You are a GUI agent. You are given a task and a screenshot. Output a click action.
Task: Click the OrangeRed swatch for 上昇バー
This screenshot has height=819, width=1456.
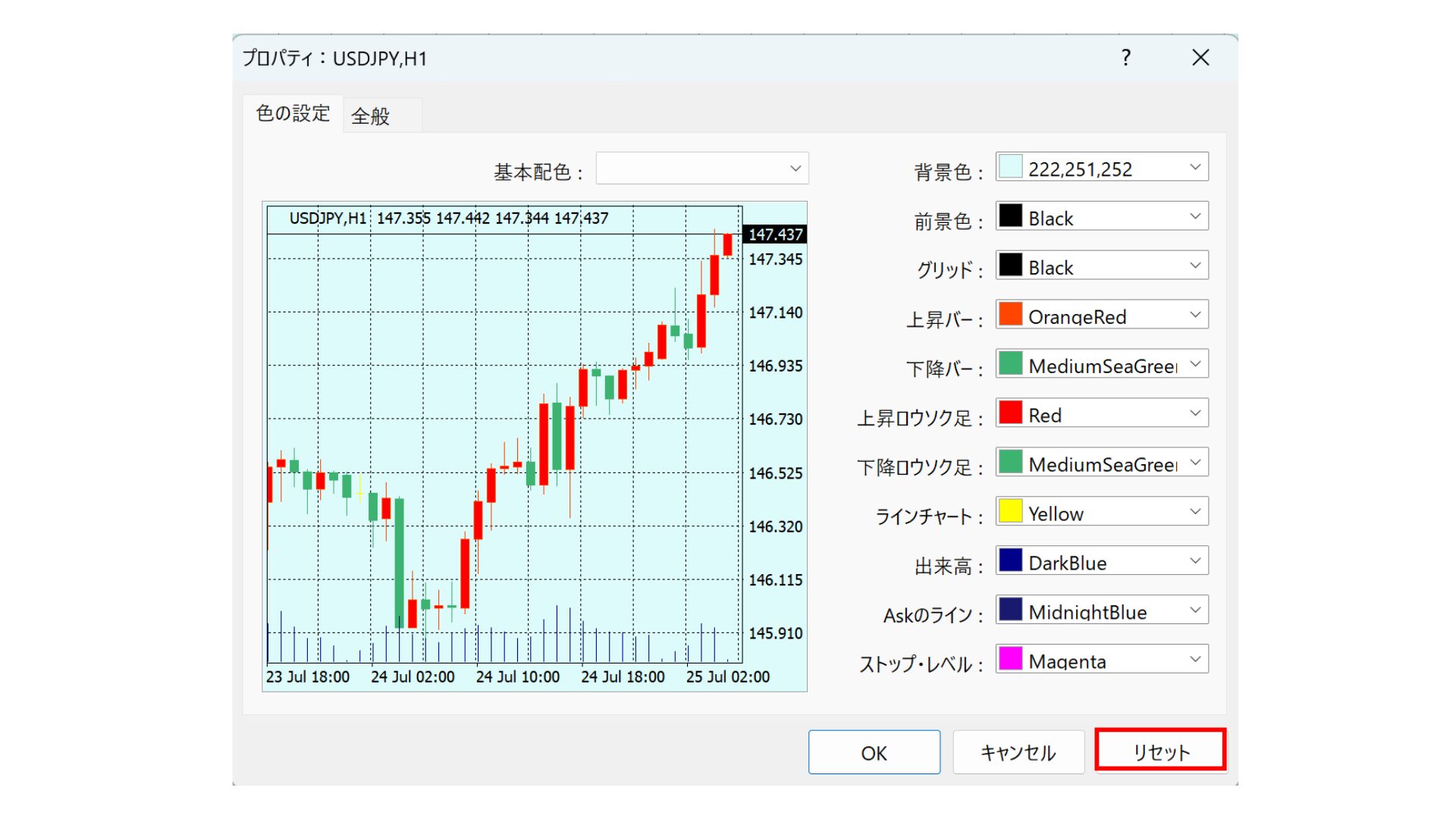(x=1010, y=315)
